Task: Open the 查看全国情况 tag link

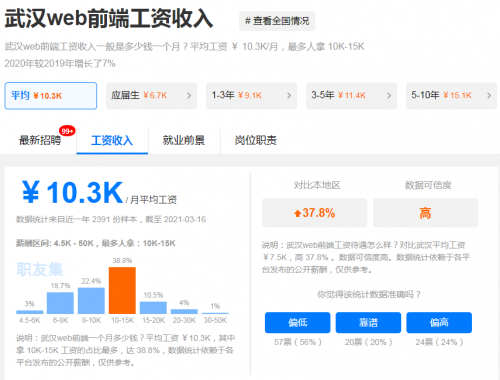Action: pyautogui.click(x=277, y=21)
